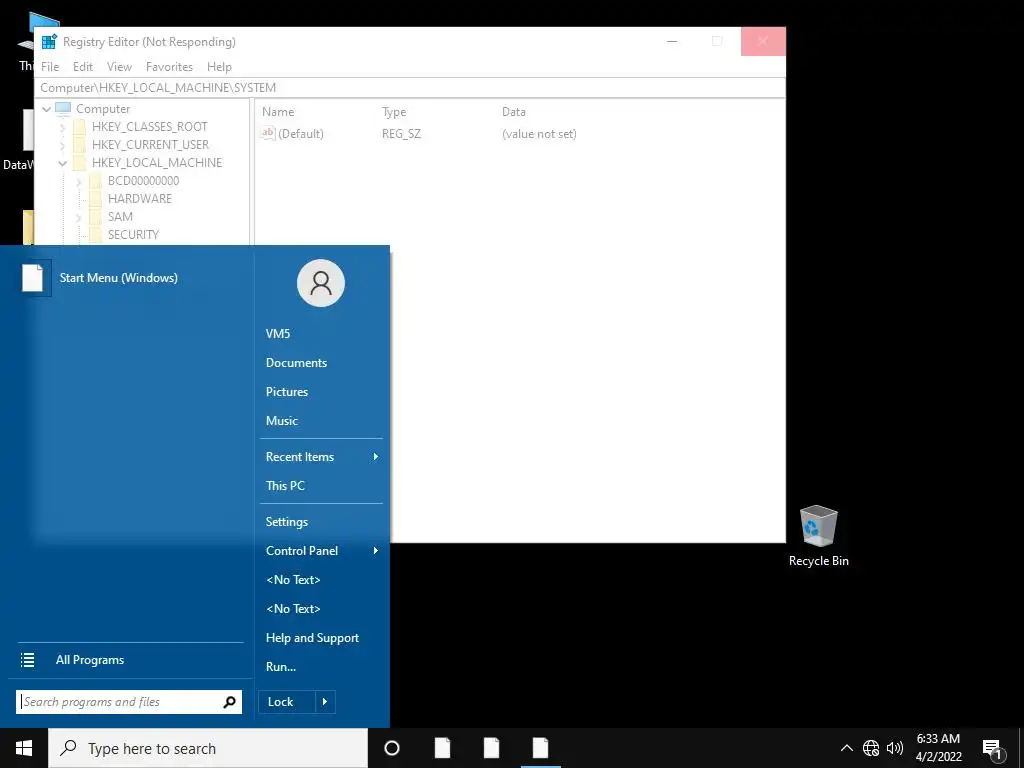Viewport: 1024px width, 768px height.
Task: Select the BCD00000000 registry key
Action: click(143, 181)
